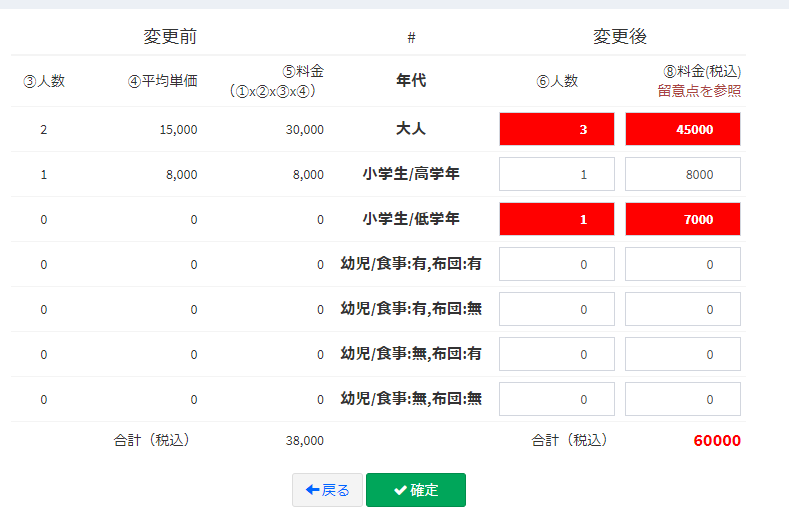Click the ④平均単価 column header
Viewport: 789px width, 517px height.
[x=163, y=81]
